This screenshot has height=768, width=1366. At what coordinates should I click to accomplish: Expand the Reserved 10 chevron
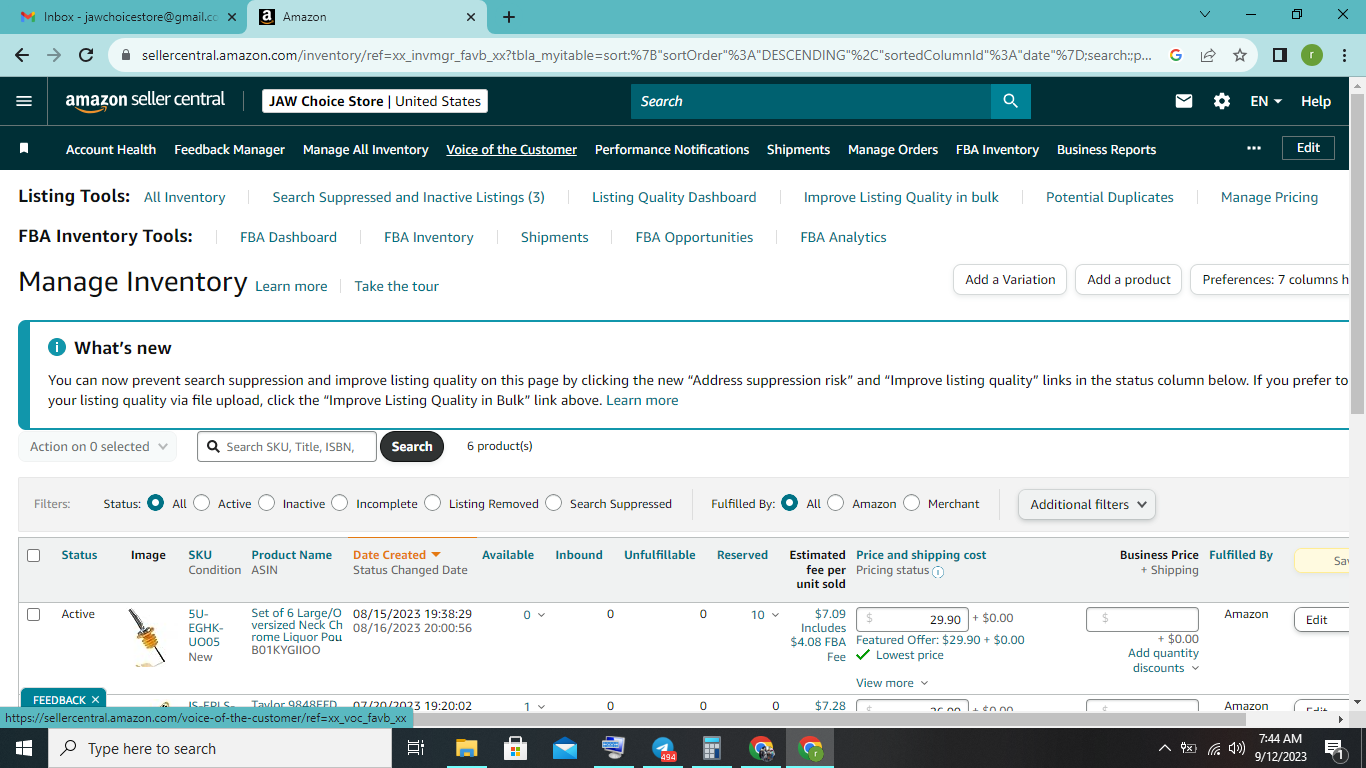pyautogui.click(x=774, y=615)
